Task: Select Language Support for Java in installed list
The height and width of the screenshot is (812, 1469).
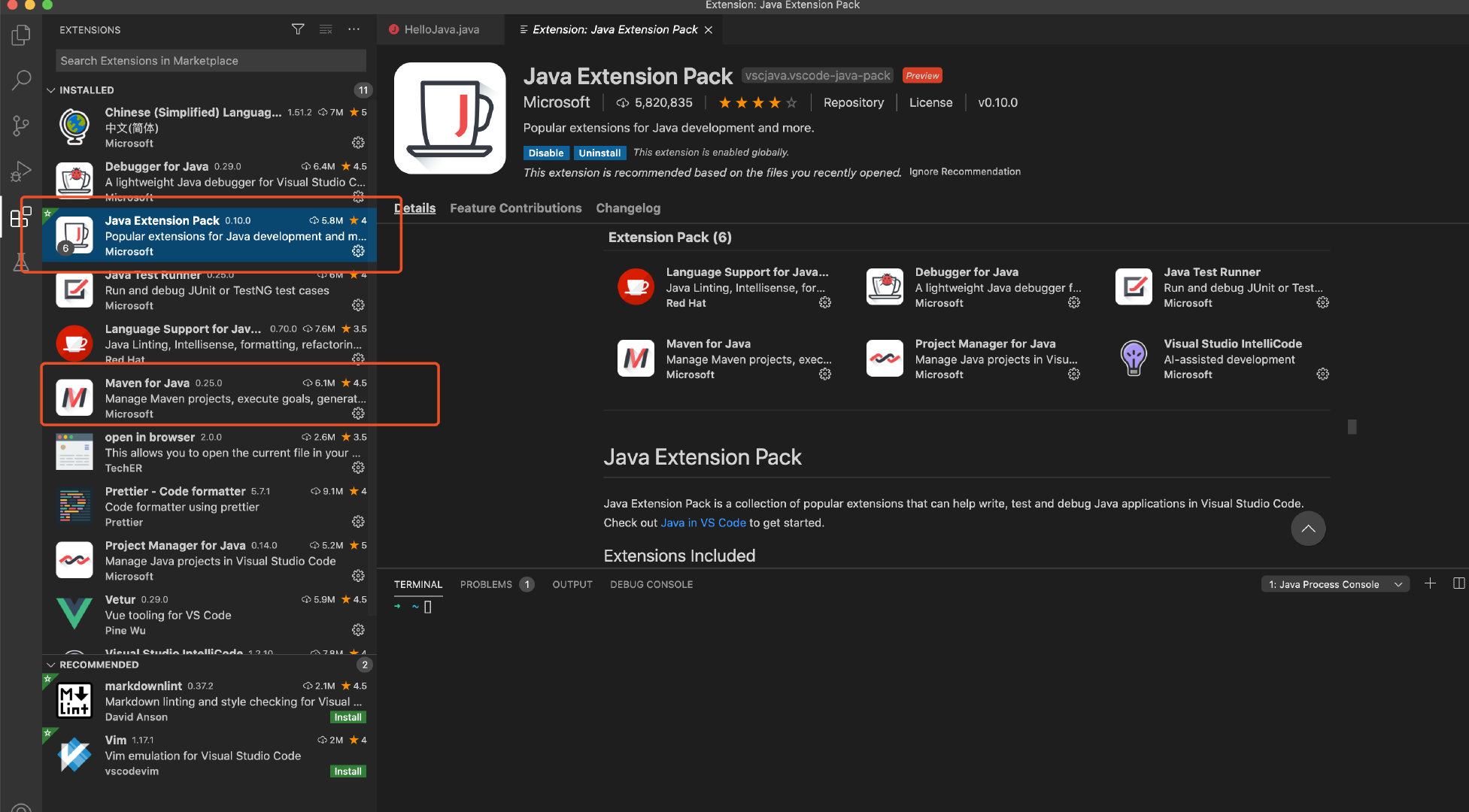Action: [210, 344]
